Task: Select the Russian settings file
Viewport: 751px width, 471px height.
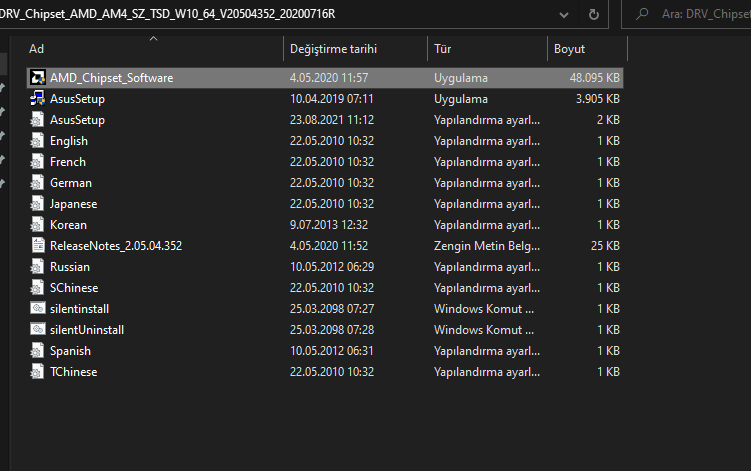Action: click(x=70, y=267)
